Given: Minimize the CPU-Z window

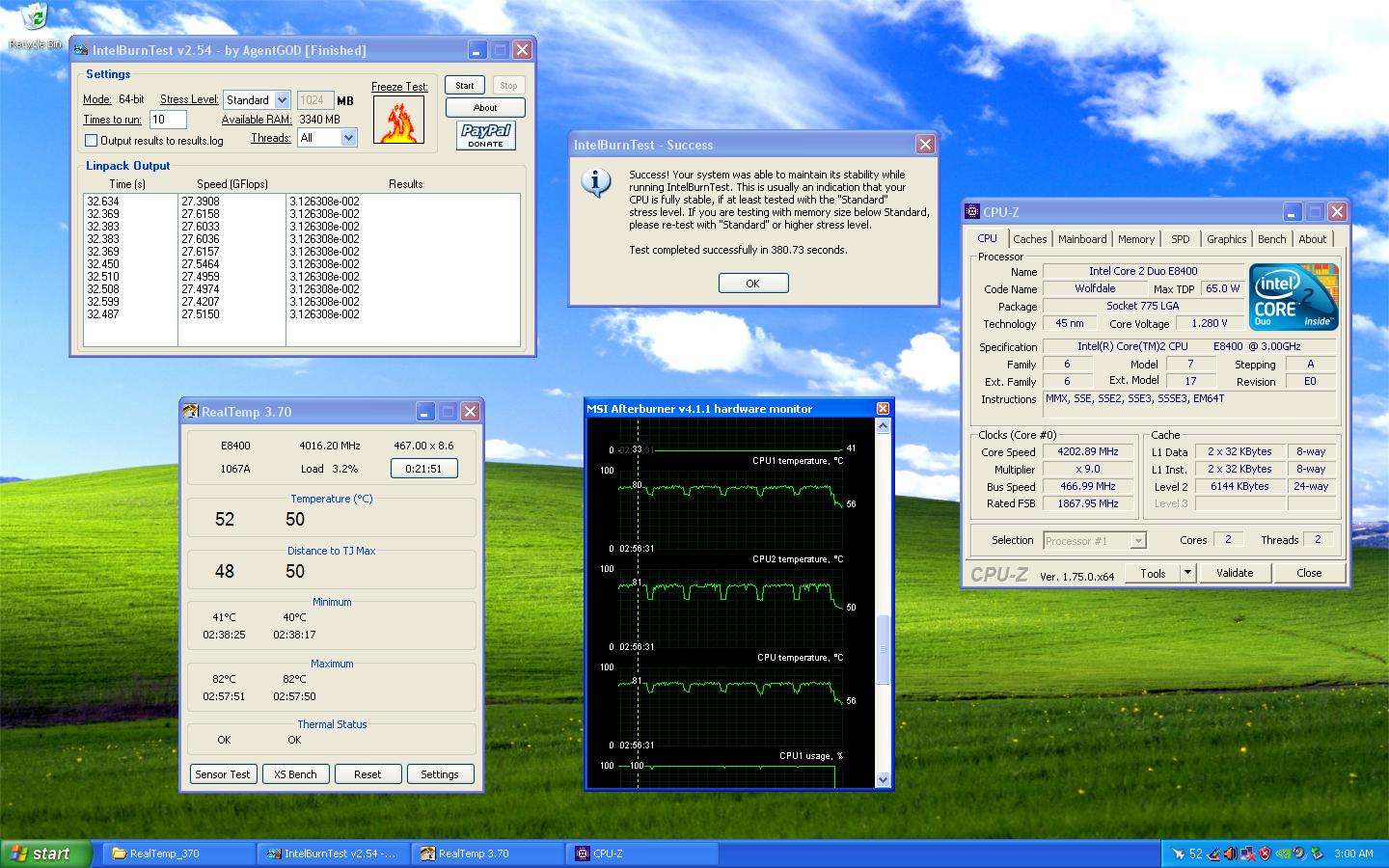Looking at the screenshot, I should pyautogui.click(x=1293, y=211).
